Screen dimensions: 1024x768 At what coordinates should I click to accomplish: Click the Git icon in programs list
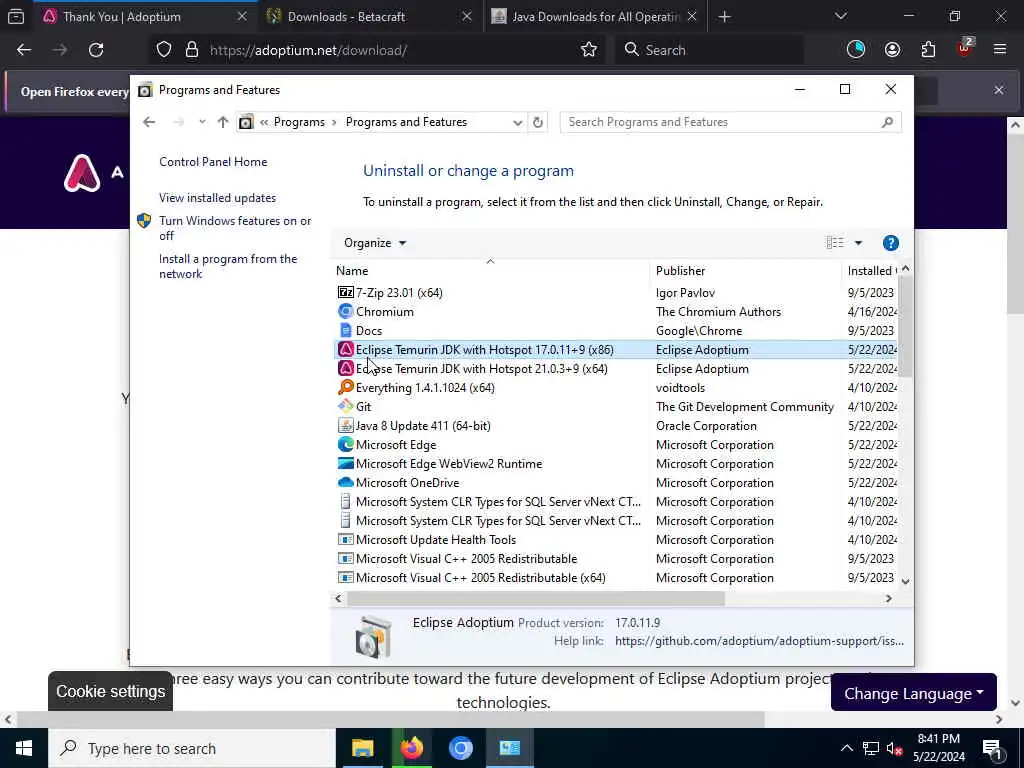[345, 406]
